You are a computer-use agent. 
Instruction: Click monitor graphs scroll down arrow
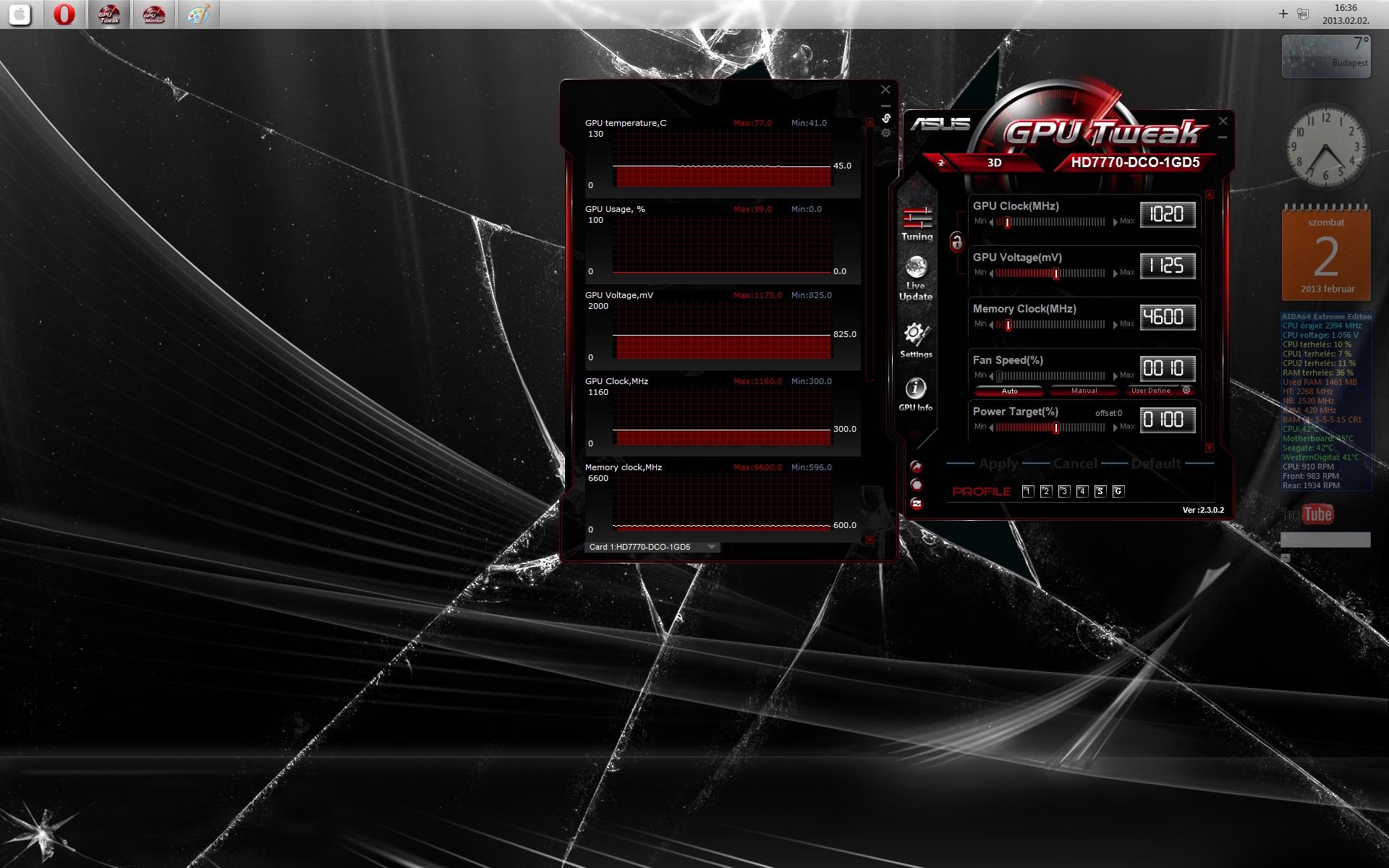click(870, 540)
